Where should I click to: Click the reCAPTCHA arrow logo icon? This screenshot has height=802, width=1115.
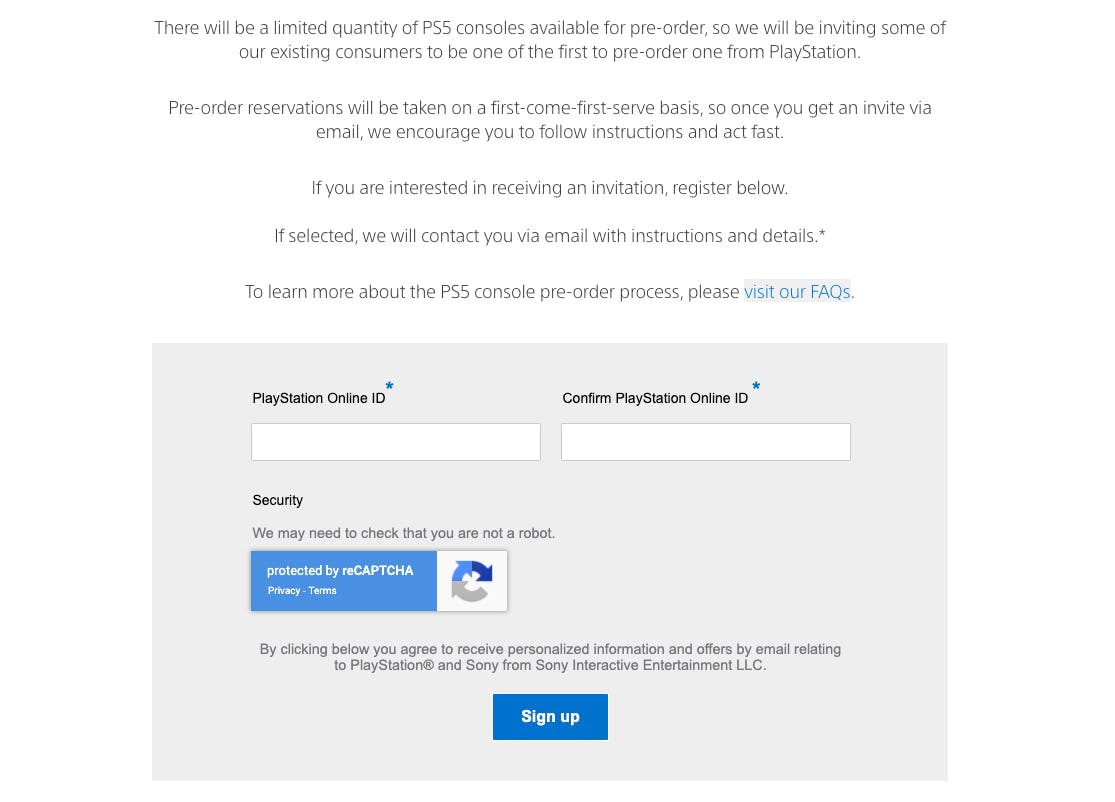[x=471, y=581]
